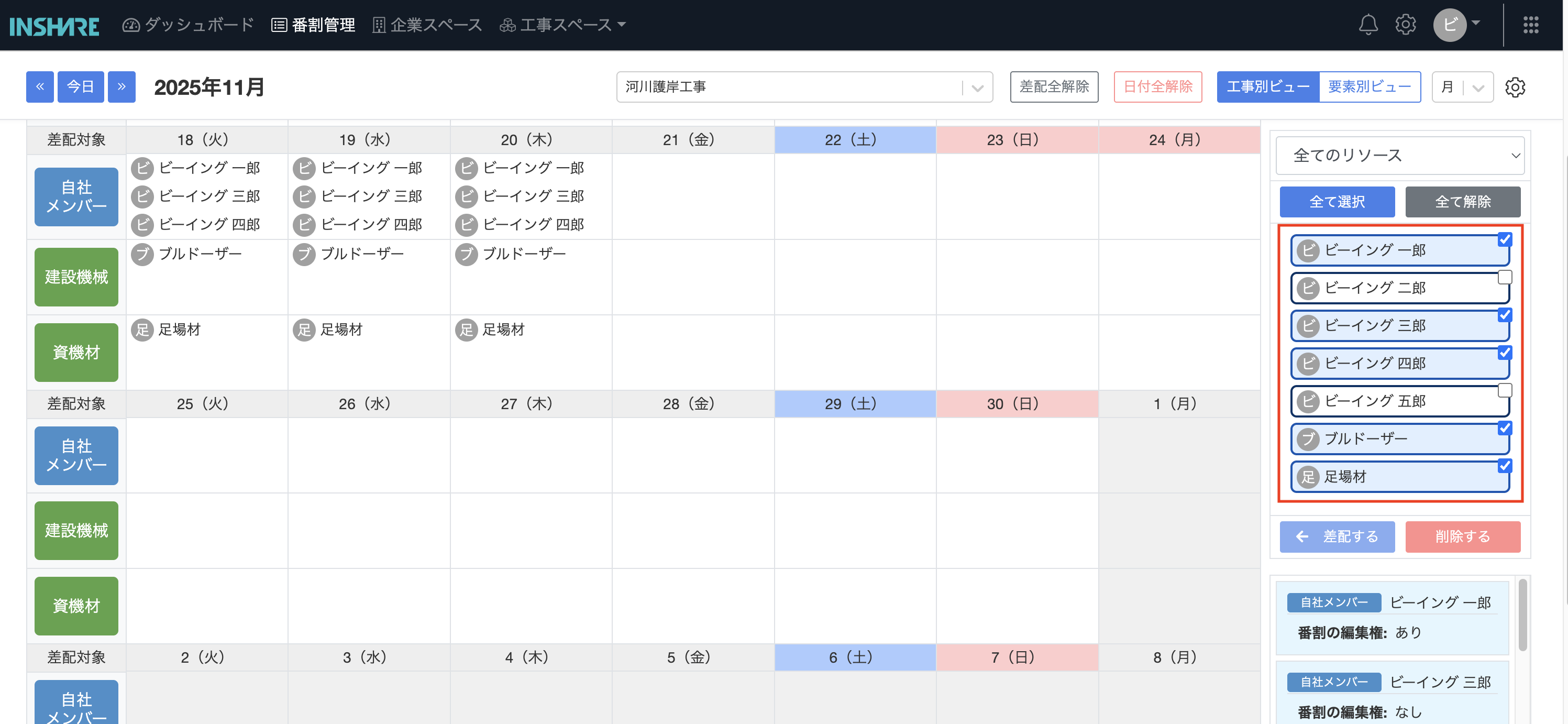Click ビーイング 三郎 avatar on 19 (水)
This screenshot has width=1568, height=724.
[304, 196]
